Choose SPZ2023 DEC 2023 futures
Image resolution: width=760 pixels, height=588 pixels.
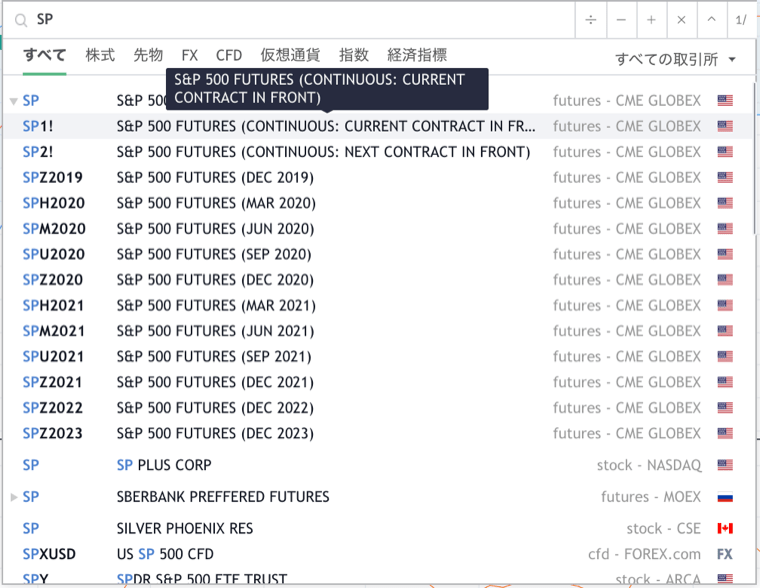coord(378,433)
